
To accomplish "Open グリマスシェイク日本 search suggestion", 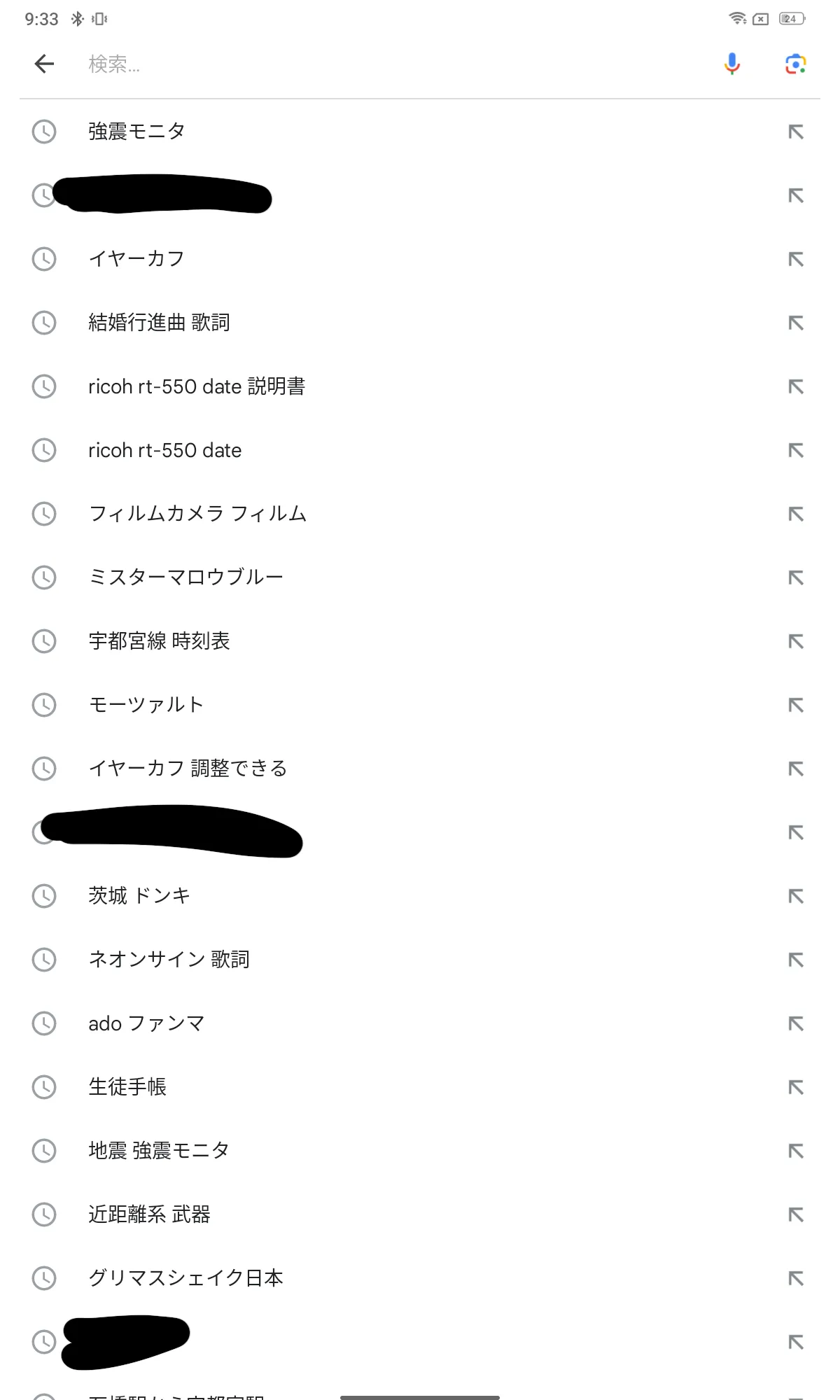I will pos(185,1278).
